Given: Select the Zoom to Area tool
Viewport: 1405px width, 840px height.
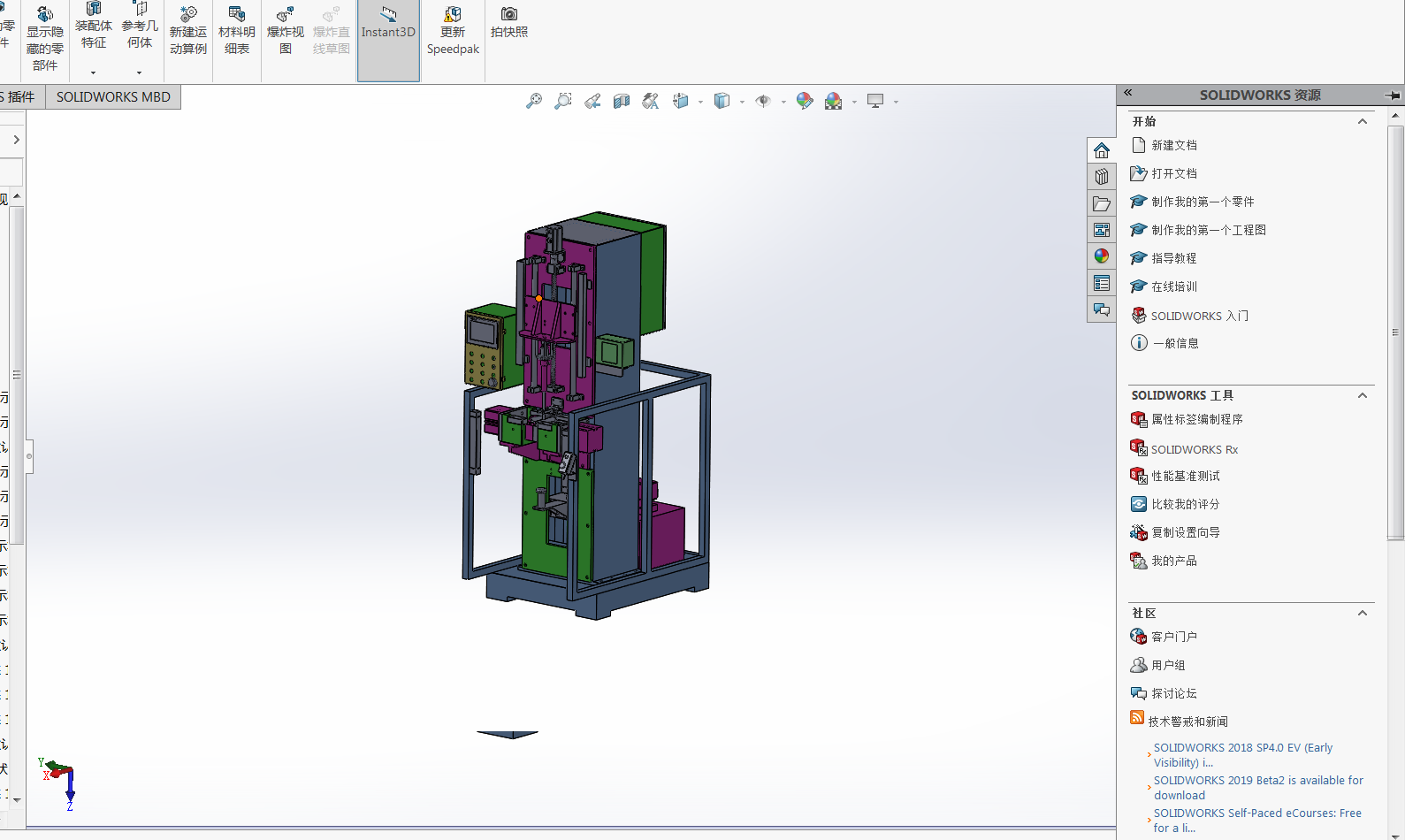Looking at the screenshot, I should coord(562,102).
